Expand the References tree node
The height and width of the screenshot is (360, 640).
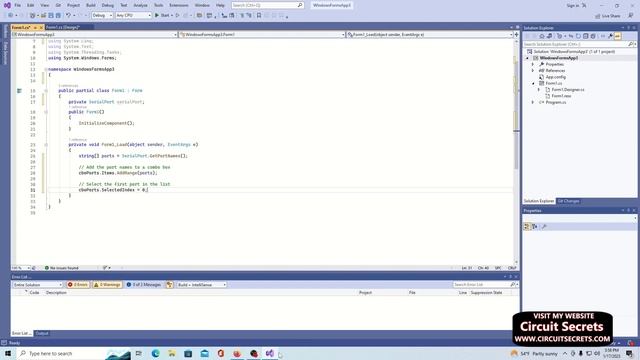coord(533,71)
